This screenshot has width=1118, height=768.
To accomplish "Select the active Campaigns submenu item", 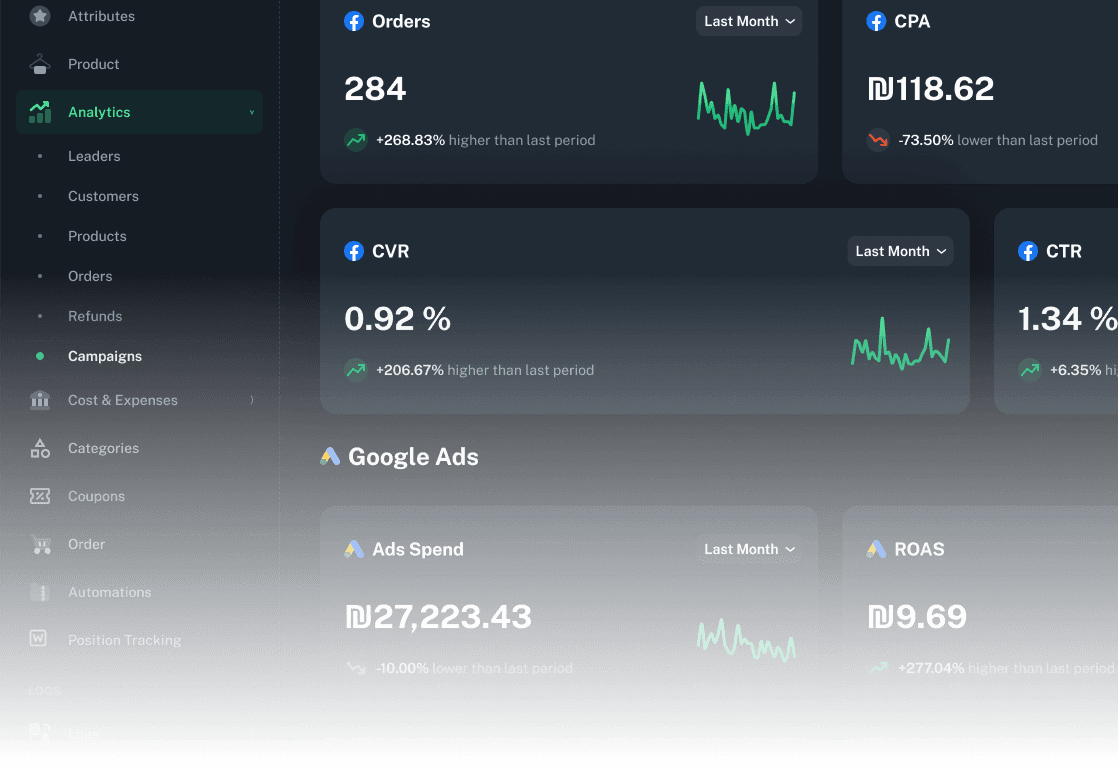I will click(105, 356).
